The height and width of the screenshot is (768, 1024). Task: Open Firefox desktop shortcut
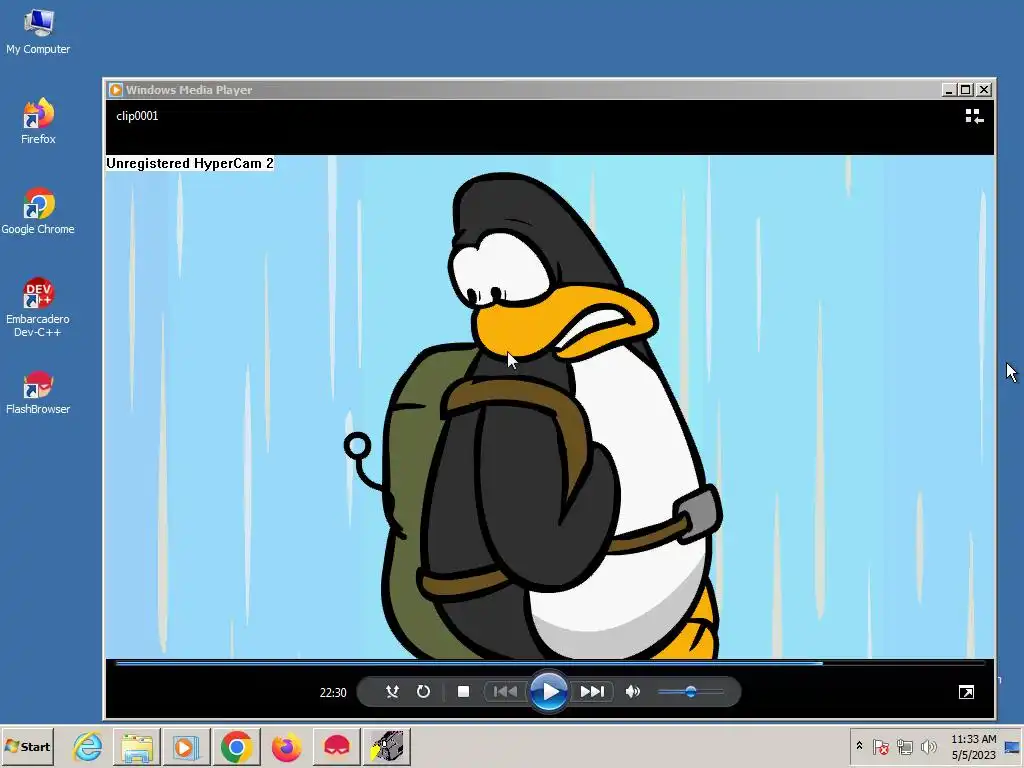click(38, 121)
